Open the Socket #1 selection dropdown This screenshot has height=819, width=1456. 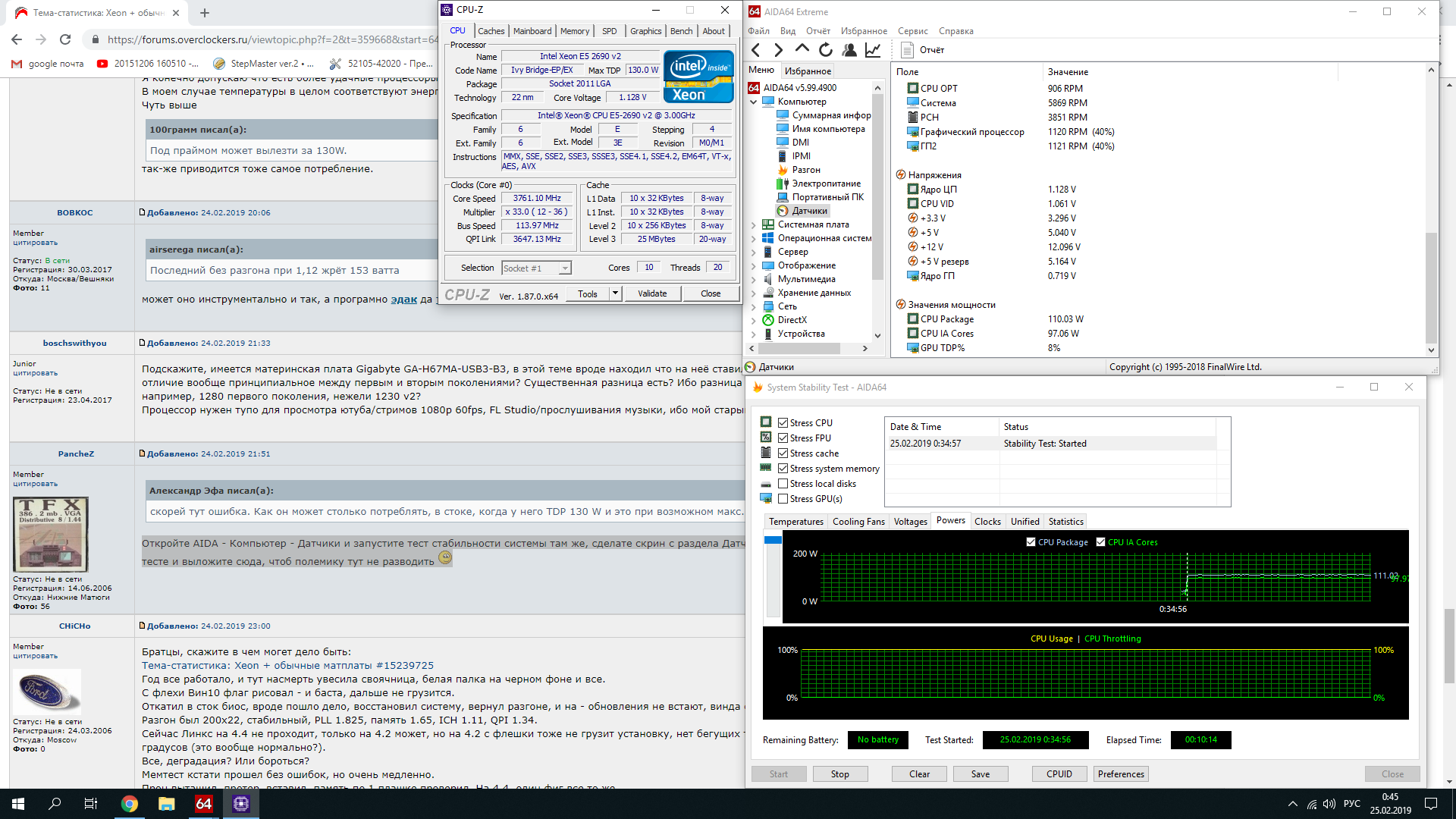[536, 268]
